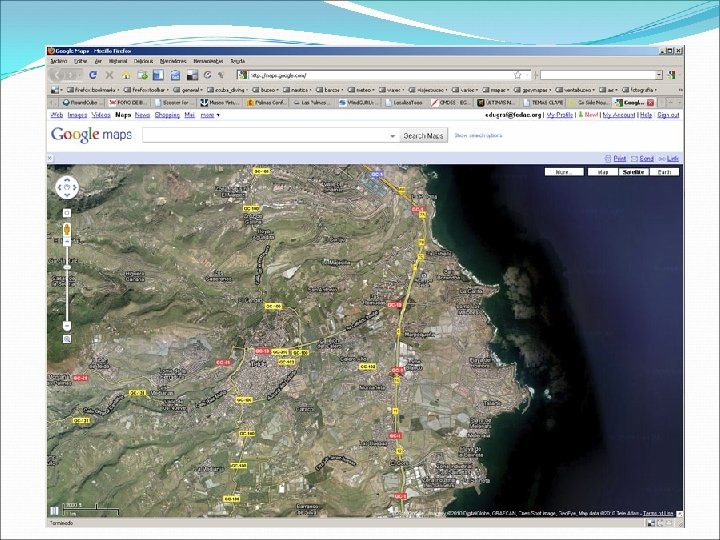Click the zoom slider handle
This screenshot has height=540, width=720.
coord(67,267)
